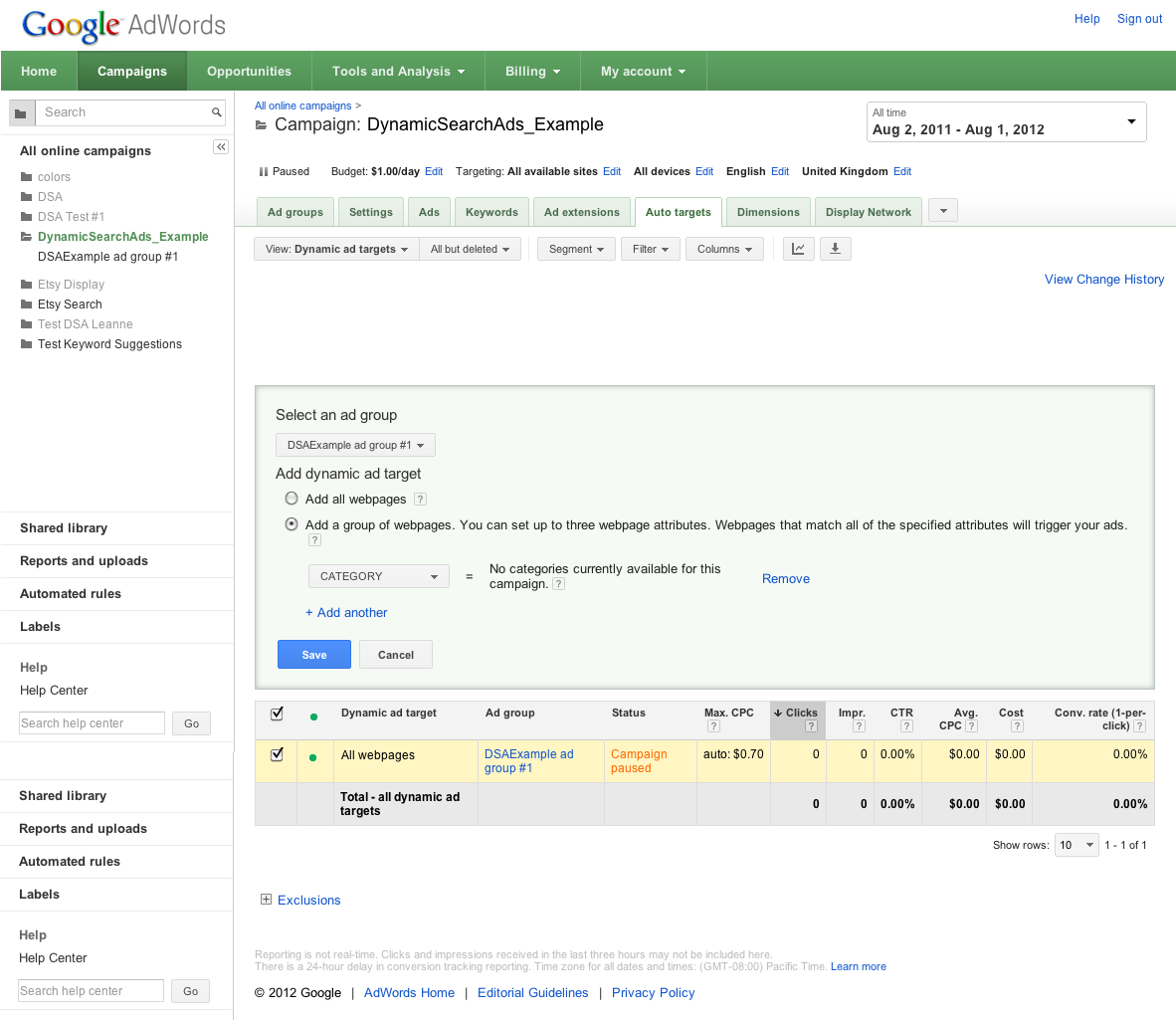This screenshot has height=1020, width=1176.
Task: Click the download report icon
Action: (835, 249)
